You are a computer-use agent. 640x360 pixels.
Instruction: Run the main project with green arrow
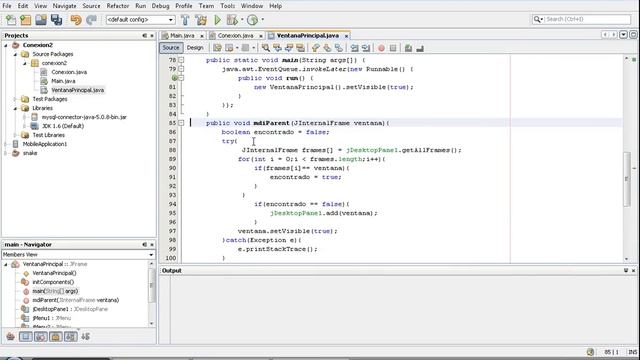pos(218,20)
